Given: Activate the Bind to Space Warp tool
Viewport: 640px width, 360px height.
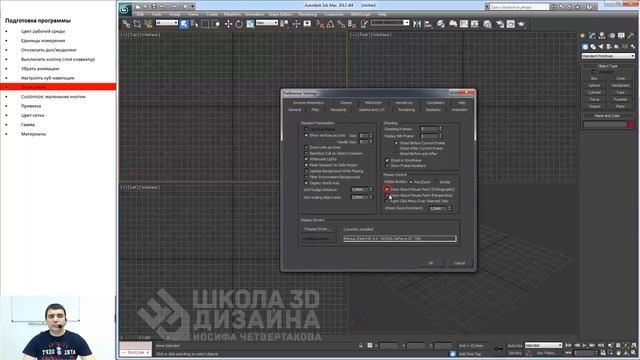Looking at the screenshot, I should (x=148, y=24).
